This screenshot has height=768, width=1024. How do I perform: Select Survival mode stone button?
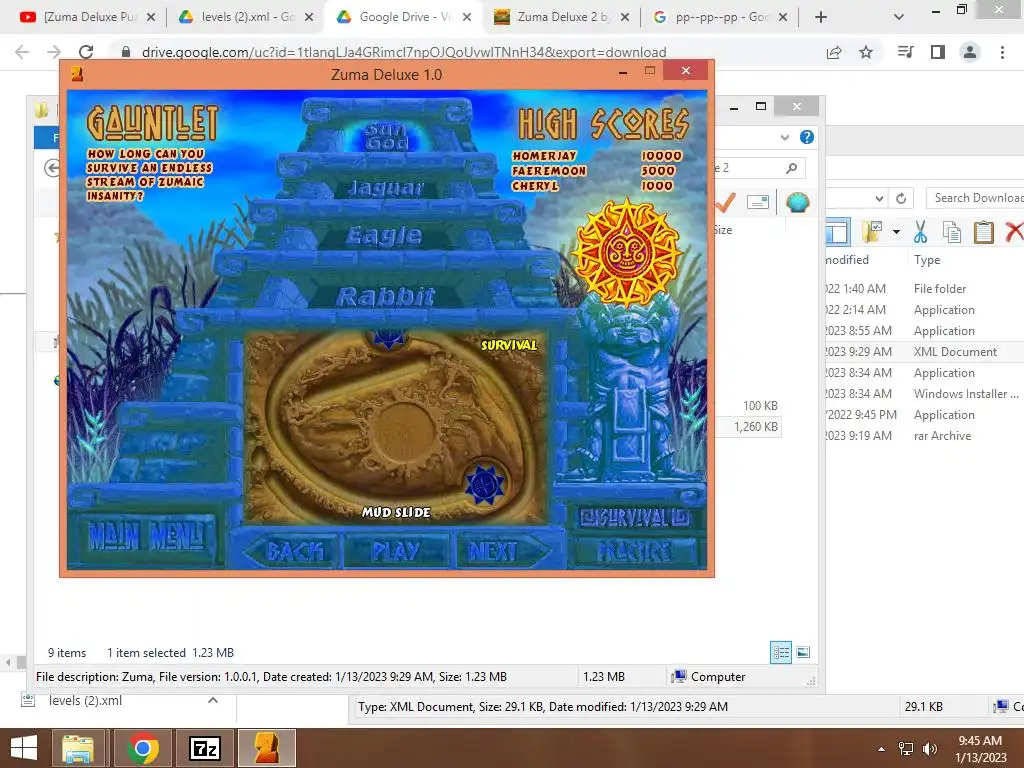pos(634,518)
